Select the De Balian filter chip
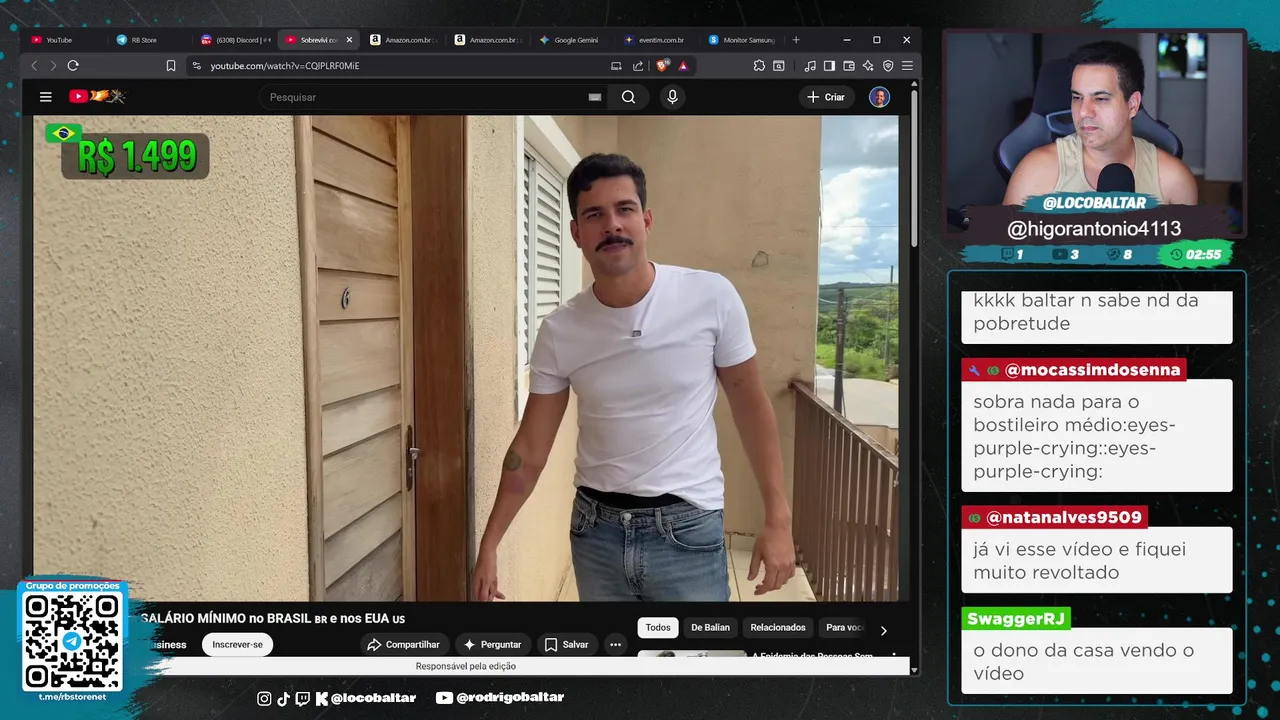This screenshot has height=720, width=1280. [x=710, y=628]
